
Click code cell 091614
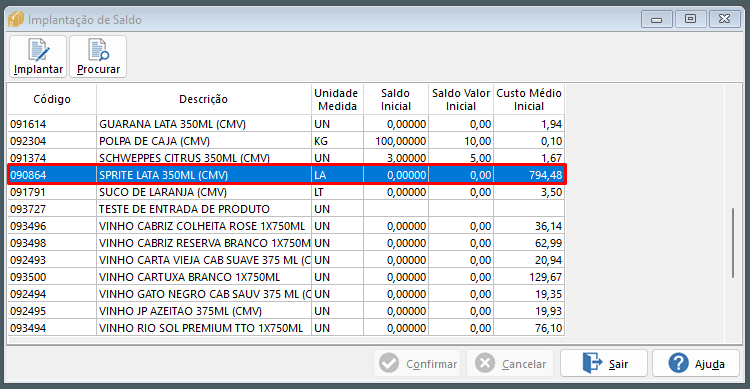pyautogui.click(x=52, y=124)
